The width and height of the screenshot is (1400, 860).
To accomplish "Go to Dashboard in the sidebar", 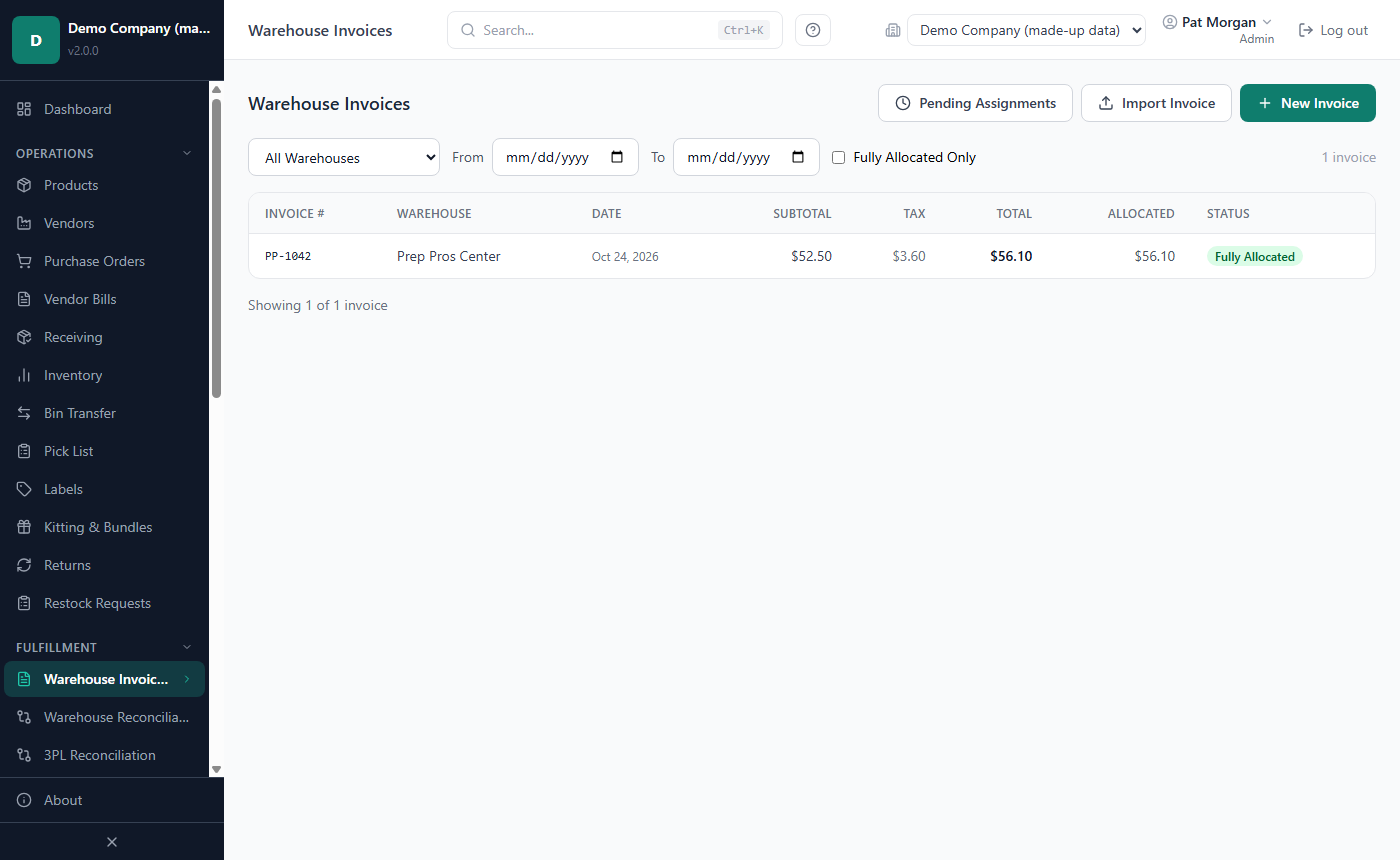I will point(104,109).
